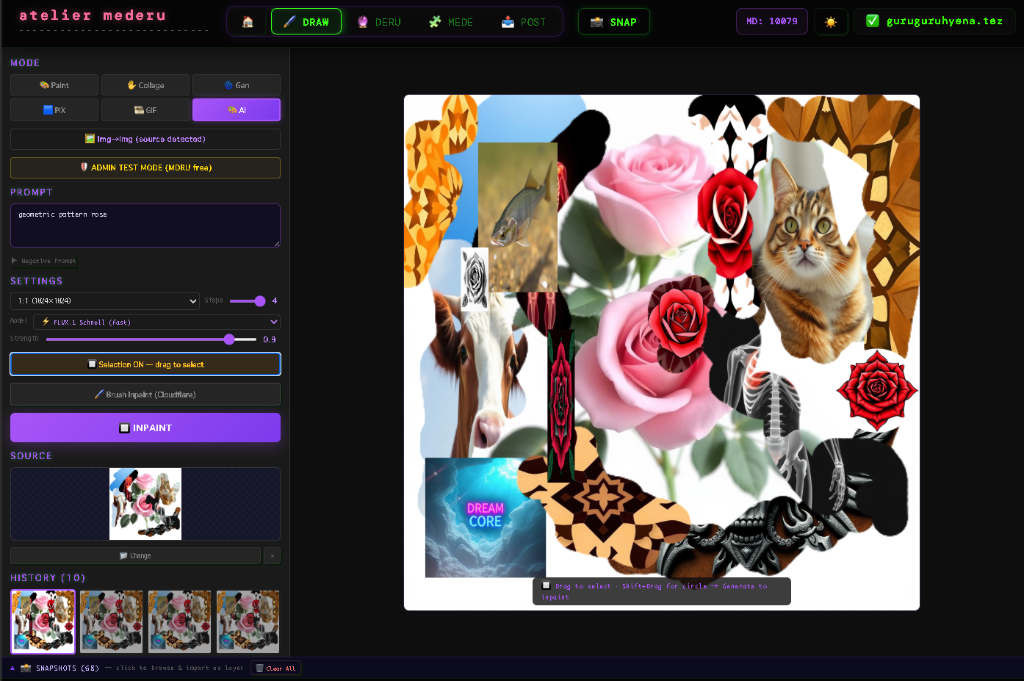The image size is (1024, 681).
Task: Expand the SNAPSHOTS (68) bar arrow
Action: tap(12, 668)
